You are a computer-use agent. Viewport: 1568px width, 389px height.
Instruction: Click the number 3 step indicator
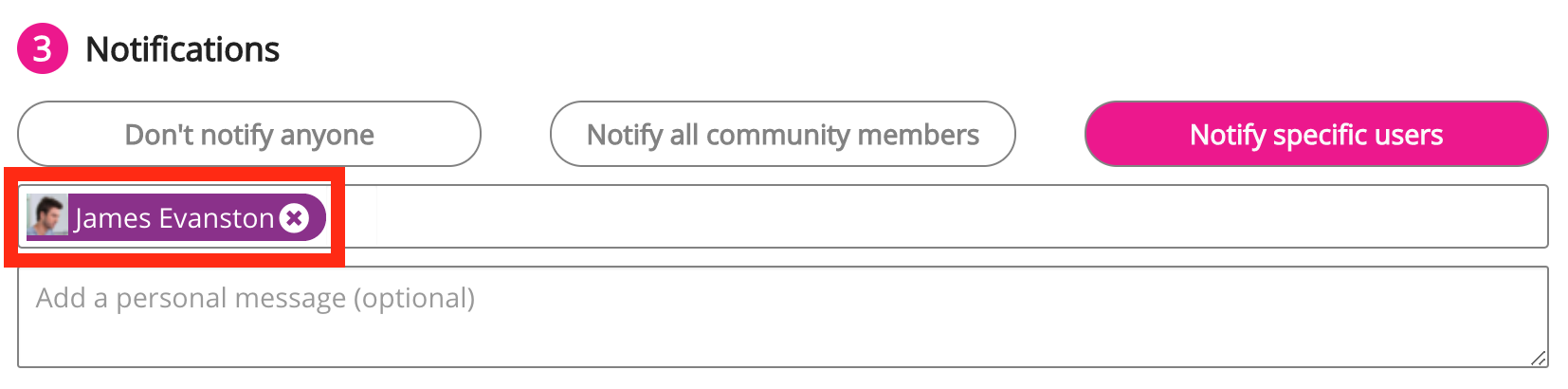[43, 48]
